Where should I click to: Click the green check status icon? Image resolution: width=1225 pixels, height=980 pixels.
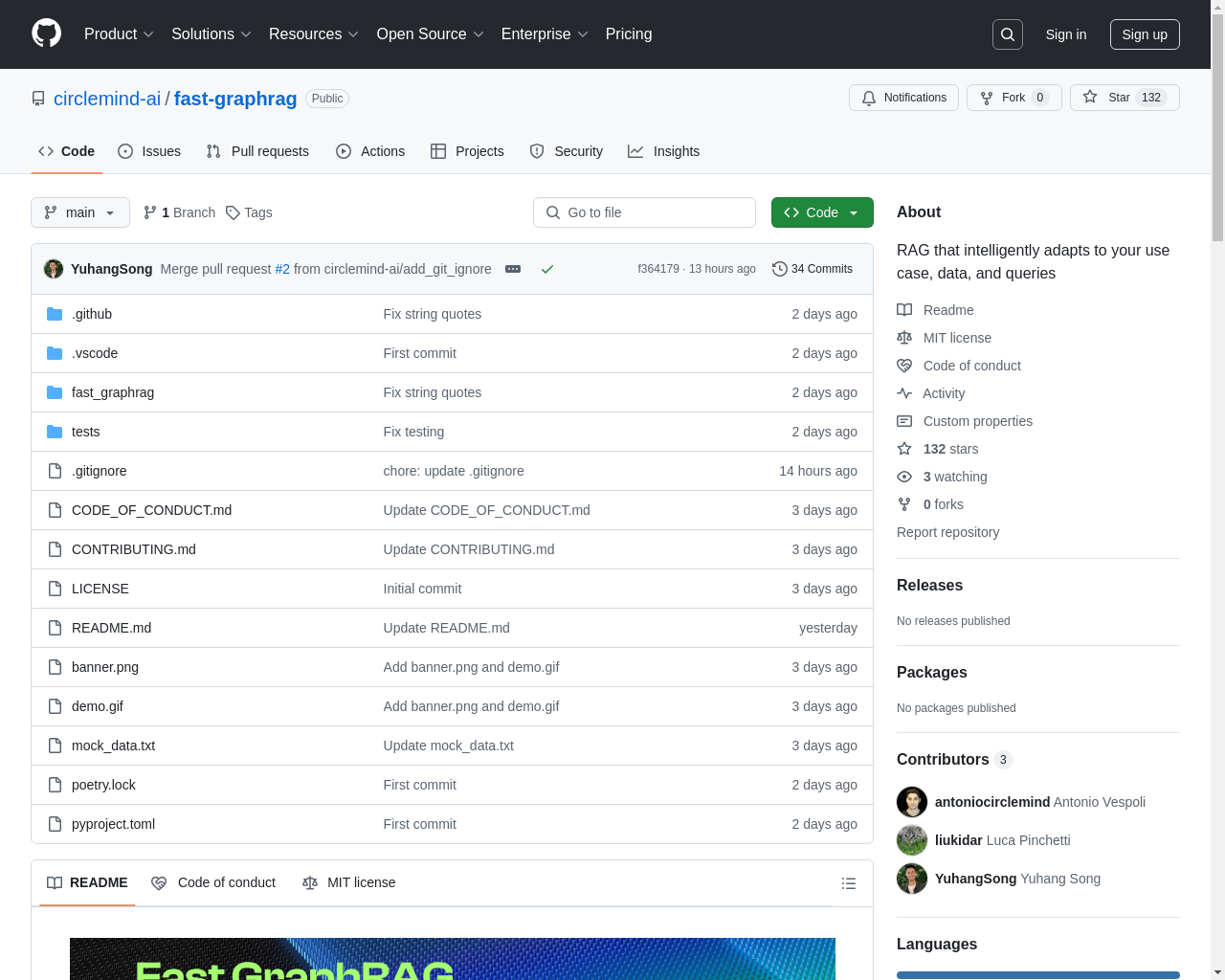[547, 269]
